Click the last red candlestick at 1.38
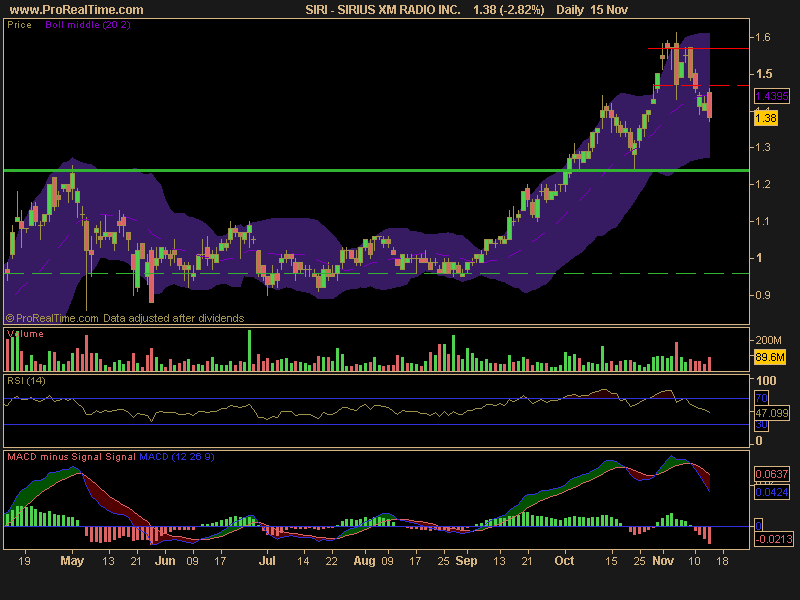Image resolution: width=800 pixels, height=600 pixels. click(x=709, y=105)
